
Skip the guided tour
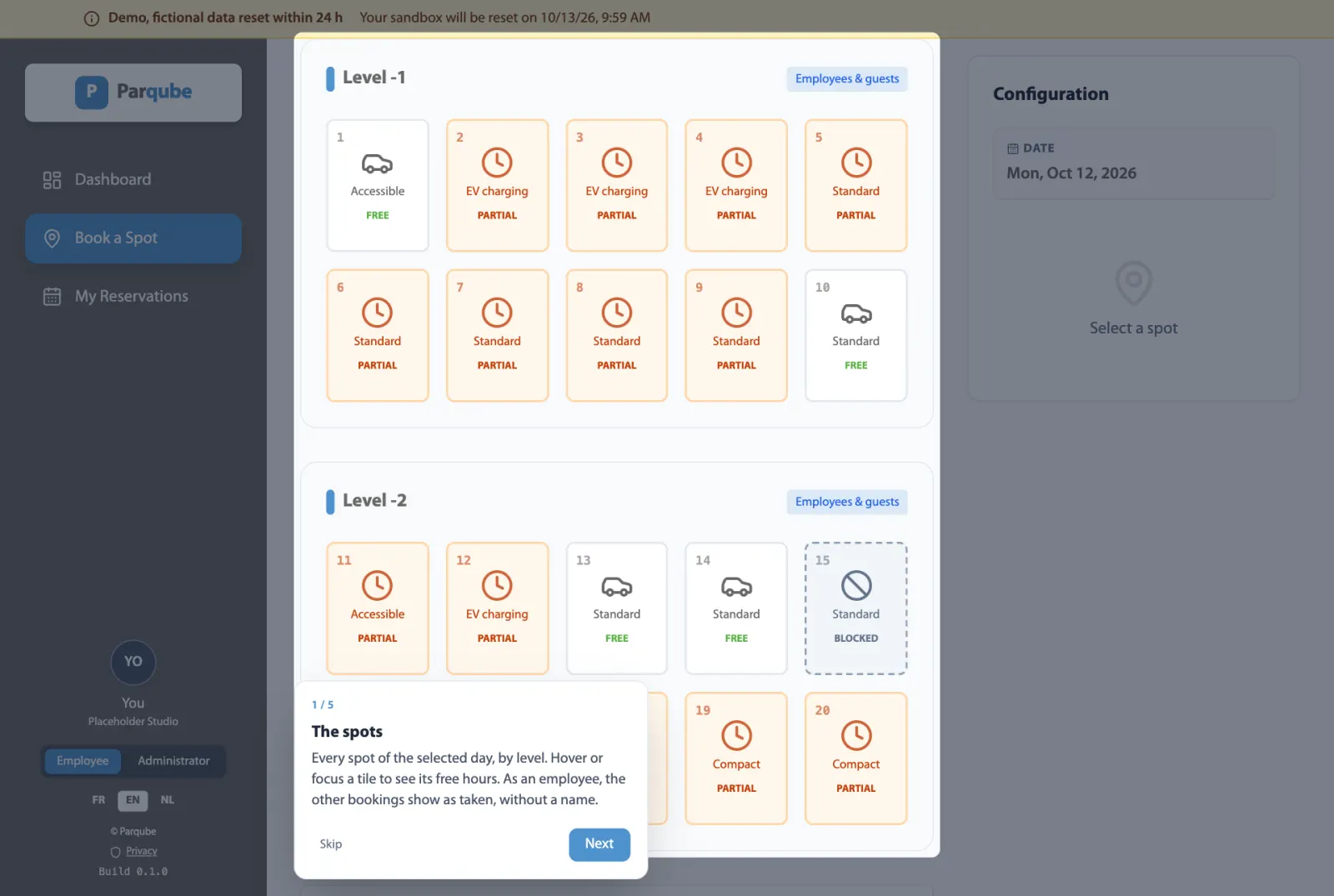coord(331,844)
